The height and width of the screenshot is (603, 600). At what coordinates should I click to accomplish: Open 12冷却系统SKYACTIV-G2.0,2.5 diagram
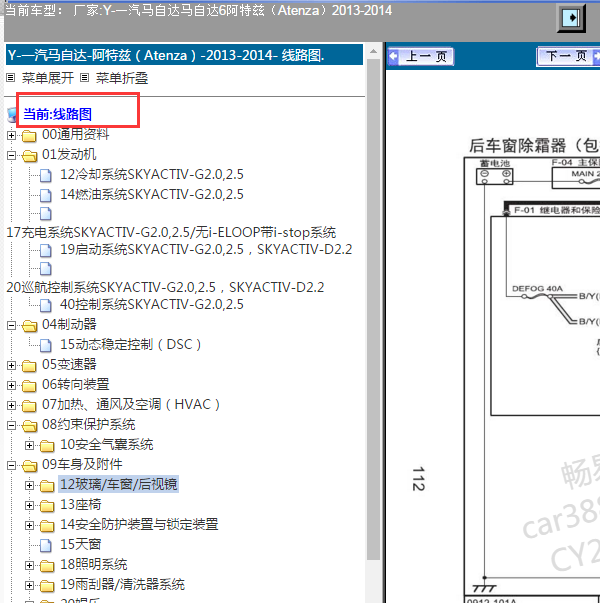click(152, 175)
